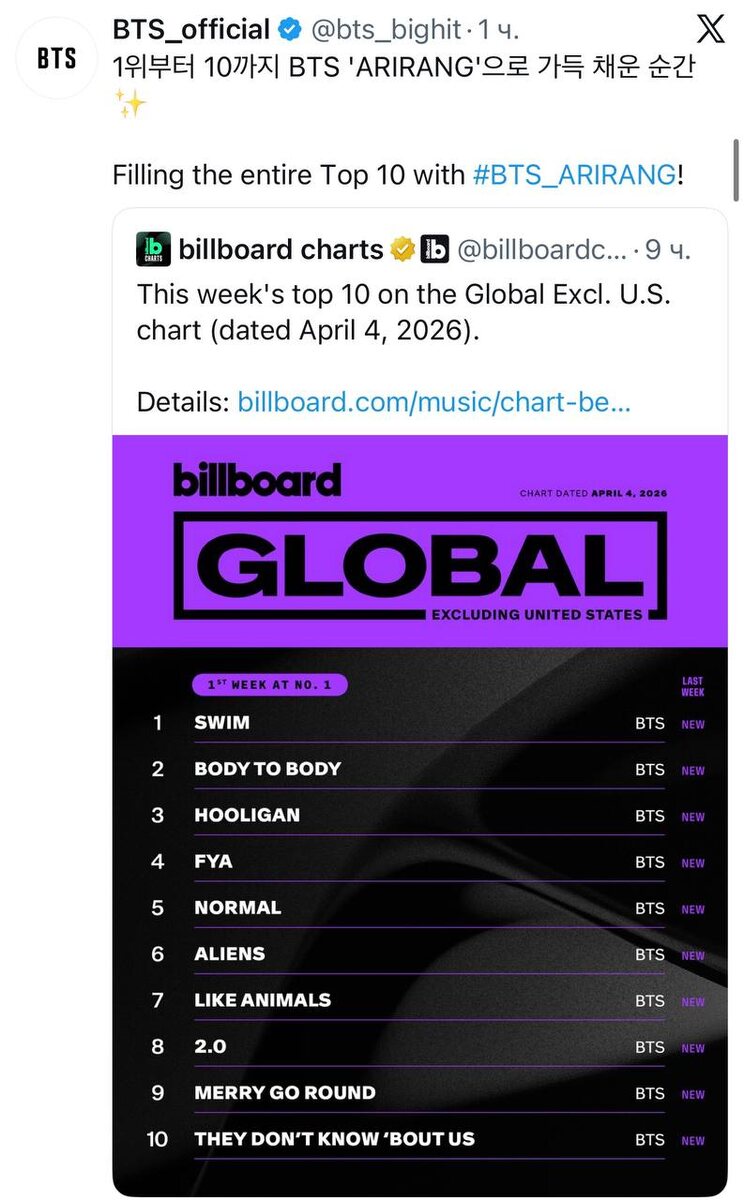Click the GLOBAL chart title banner

tap(420, 565)
